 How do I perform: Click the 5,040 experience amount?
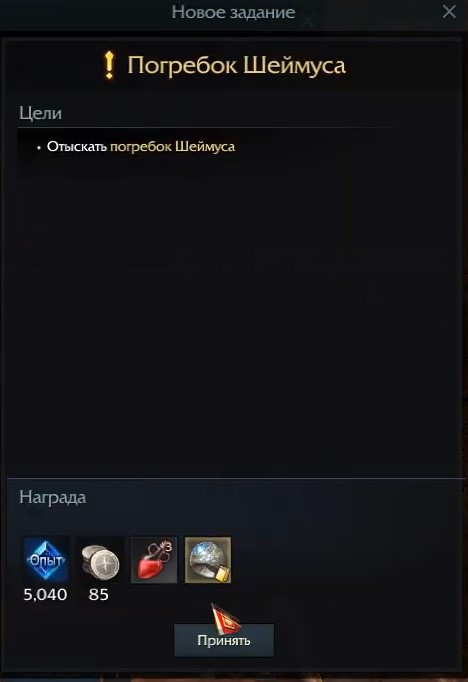tap(45, 595)
